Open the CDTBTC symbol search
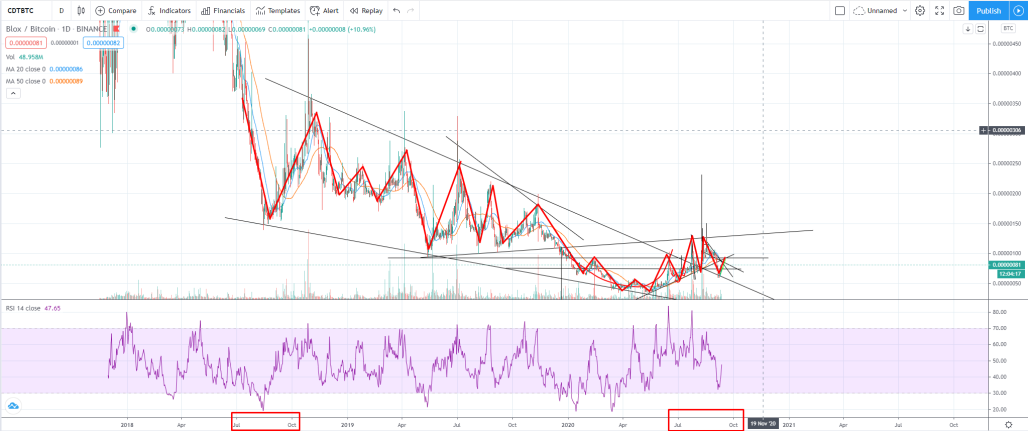 point(20,10)
